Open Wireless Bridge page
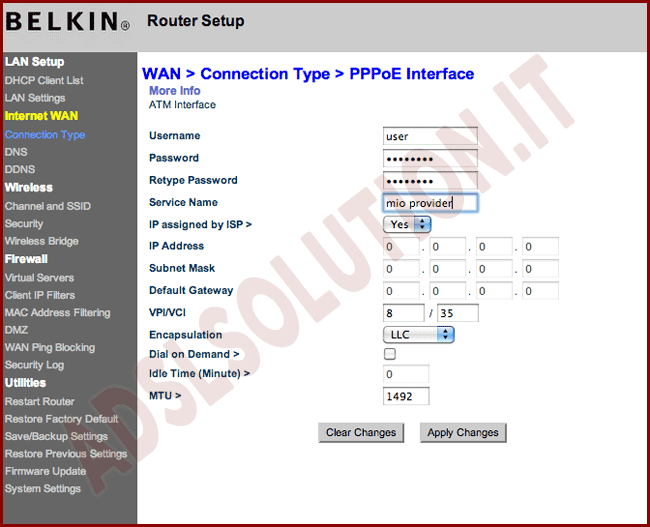This screenshot has height=527, width=650. [x=41, y=241]
